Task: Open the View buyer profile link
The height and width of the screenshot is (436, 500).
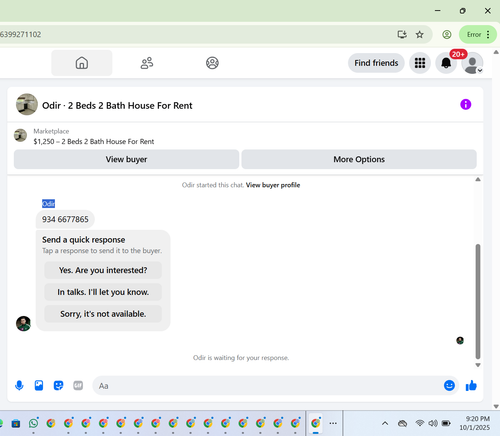Action: [273, 185]
